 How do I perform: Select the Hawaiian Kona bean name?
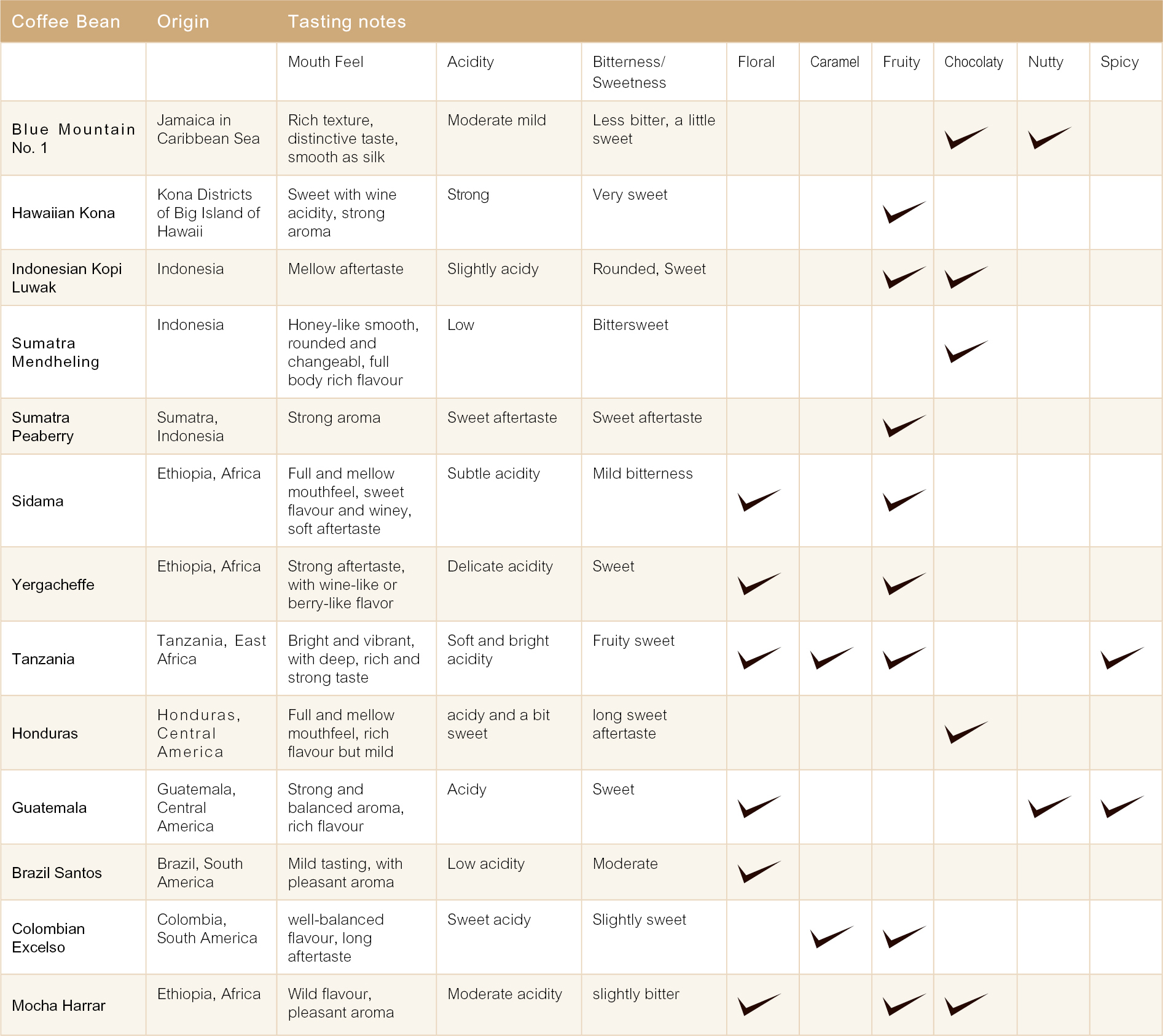[x=63, y=213]
